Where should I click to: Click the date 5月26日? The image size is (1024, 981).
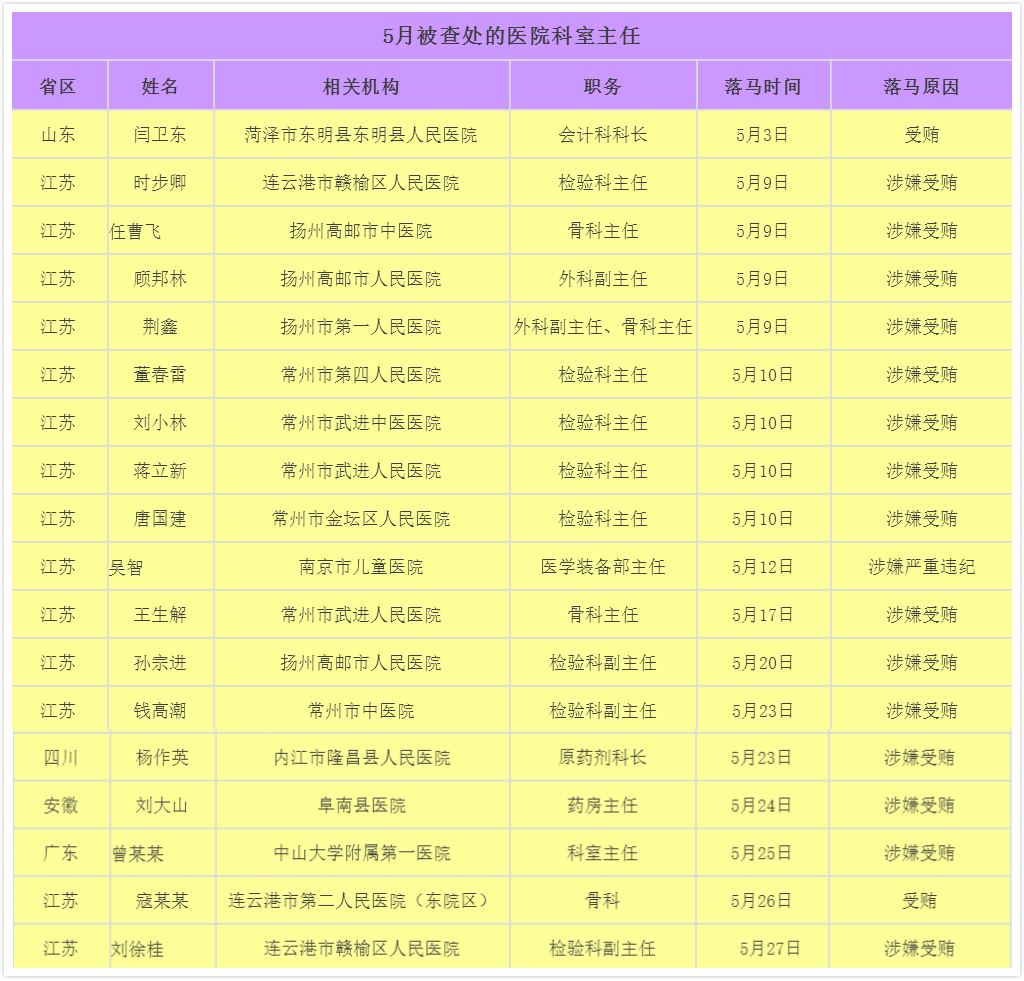coord(761,901)
